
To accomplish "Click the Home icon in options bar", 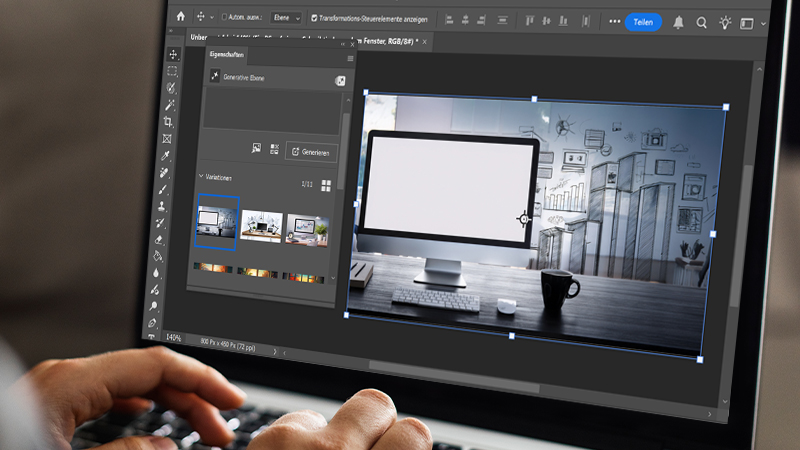I will point(181,16).
